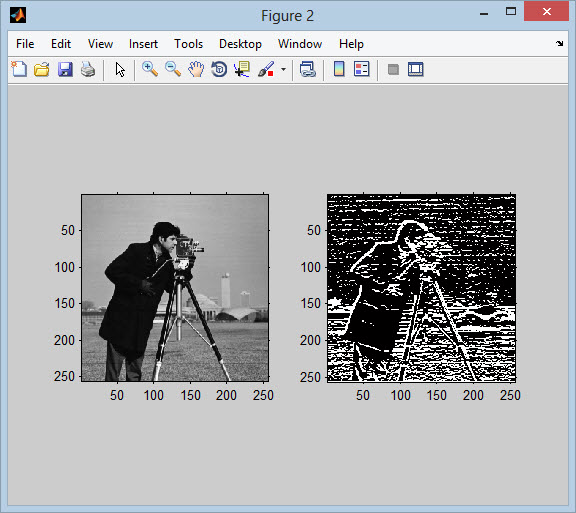Image resolution: width=576 pixels, height=513 pixels.
Task: Click the Hide Plot Tools icon
Action: pyautogui.click(x=393, y=69)
